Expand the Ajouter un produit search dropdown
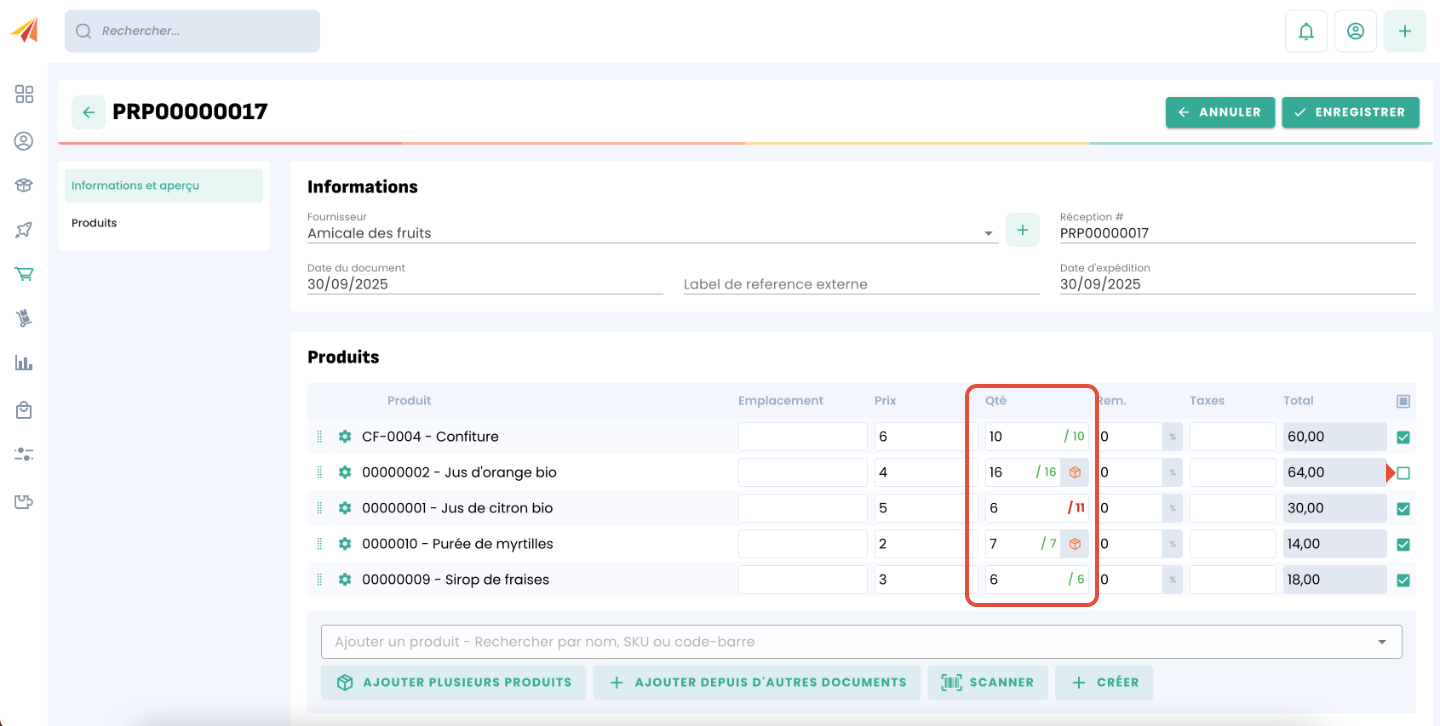Screen dimensions: 1440x726 coord(1382,642)
